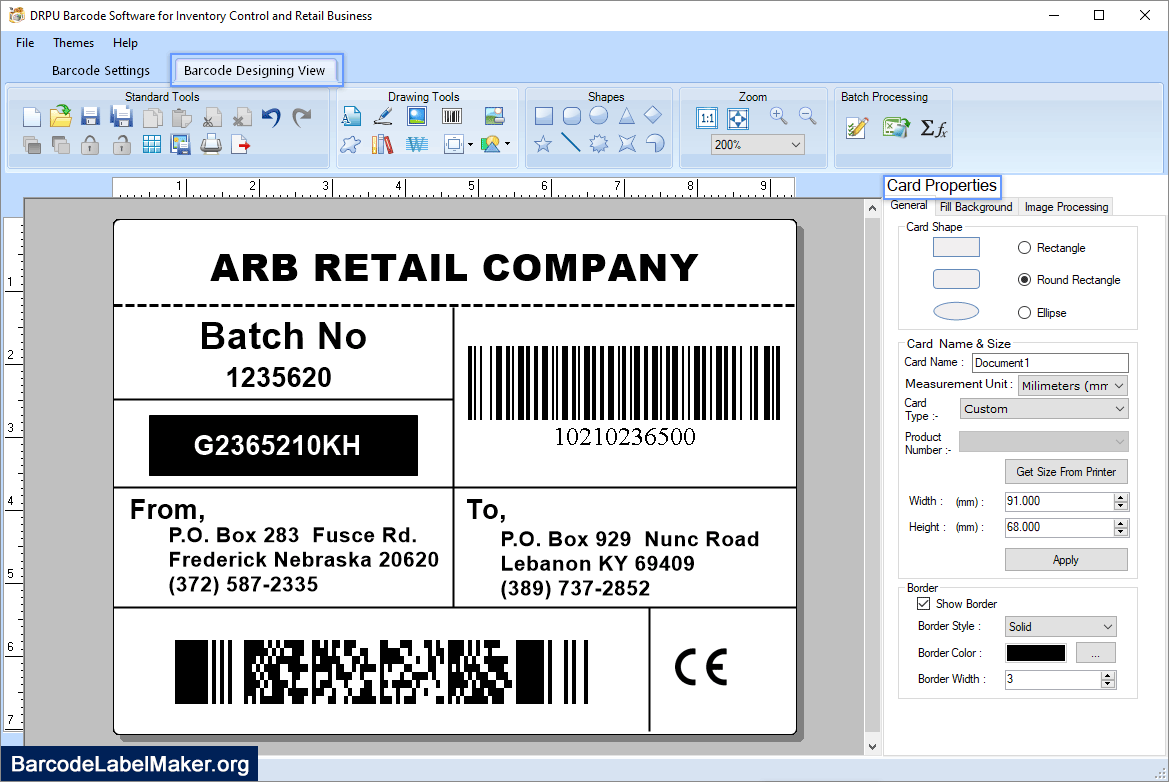Select the Pencil tool in Drawing Tools

pos(383,115)
